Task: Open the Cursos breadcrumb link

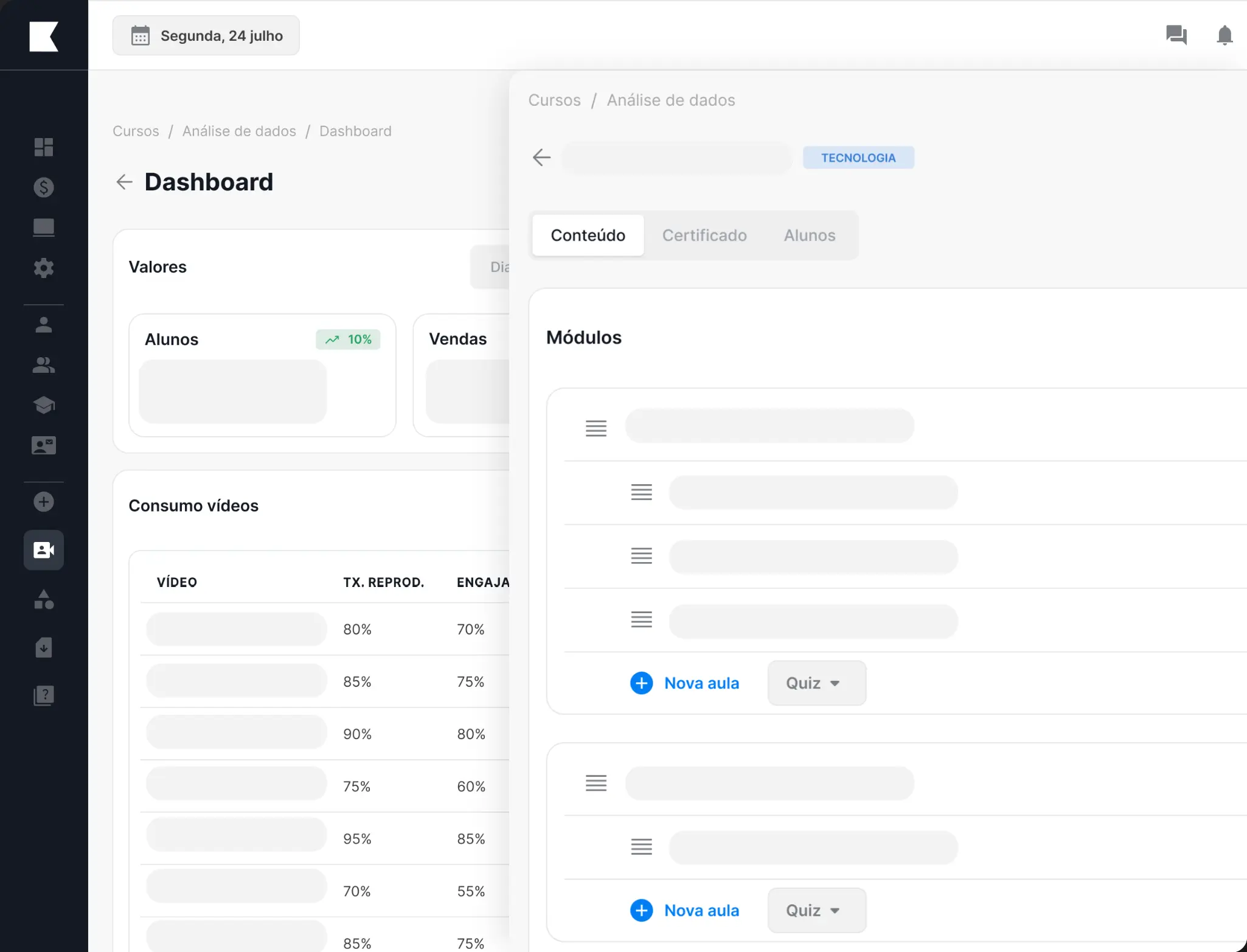Action: (554, 100)
